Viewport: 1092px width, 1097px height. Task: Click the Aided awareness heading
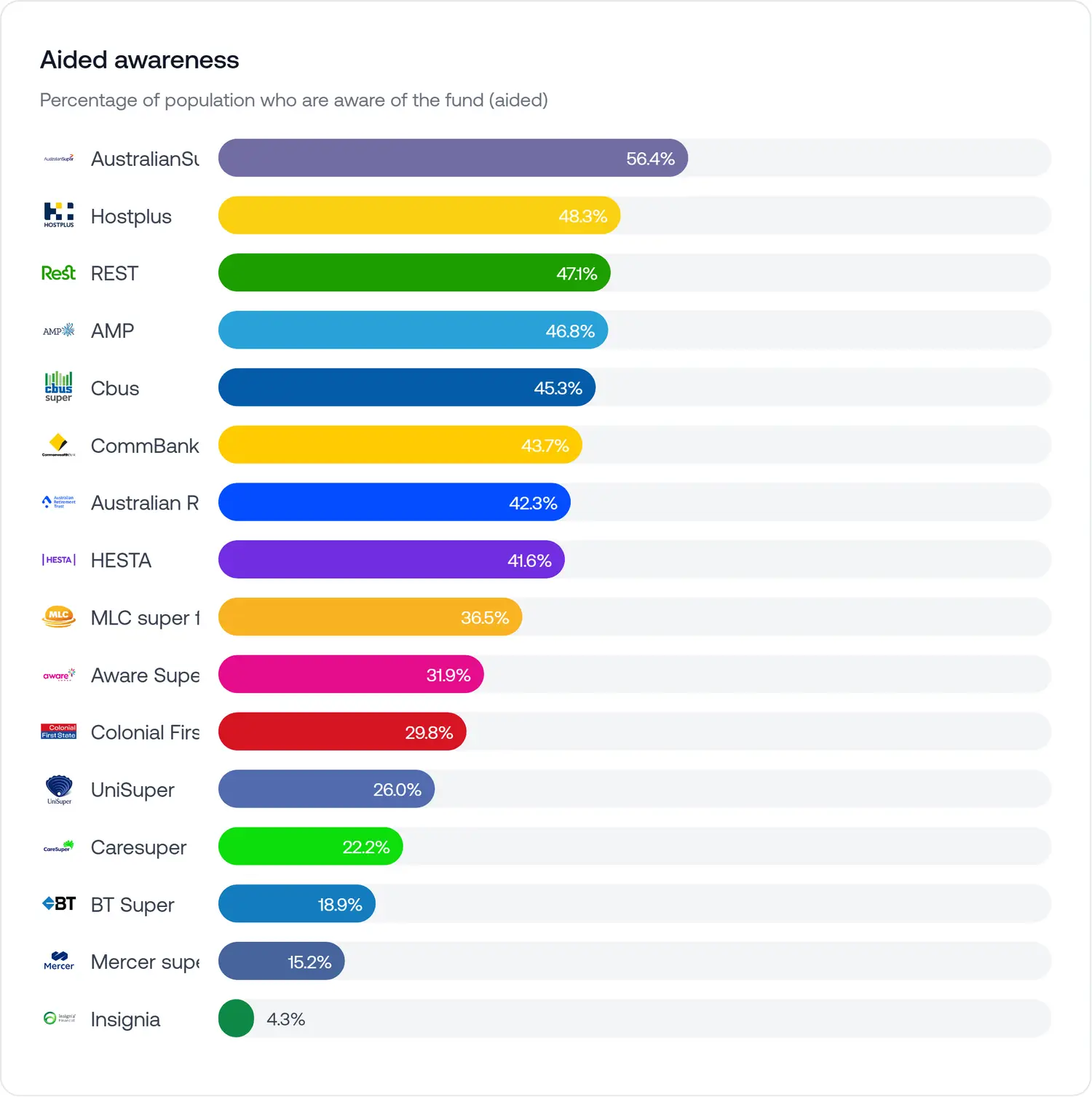pos(140,60)
